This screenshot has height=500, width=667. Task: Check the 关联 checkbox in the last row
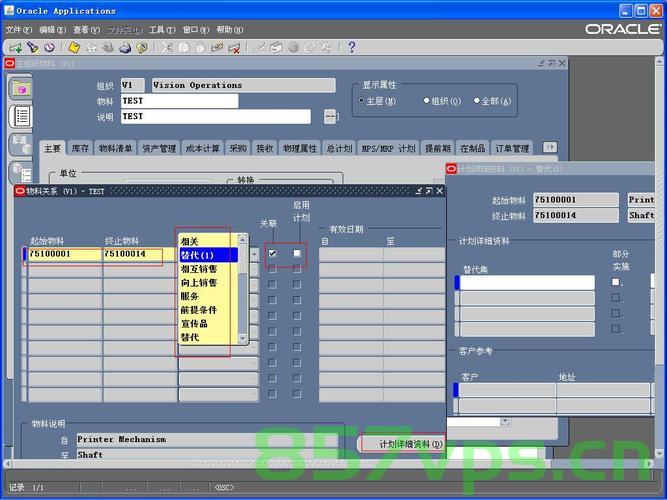click(x=272, y=394)
